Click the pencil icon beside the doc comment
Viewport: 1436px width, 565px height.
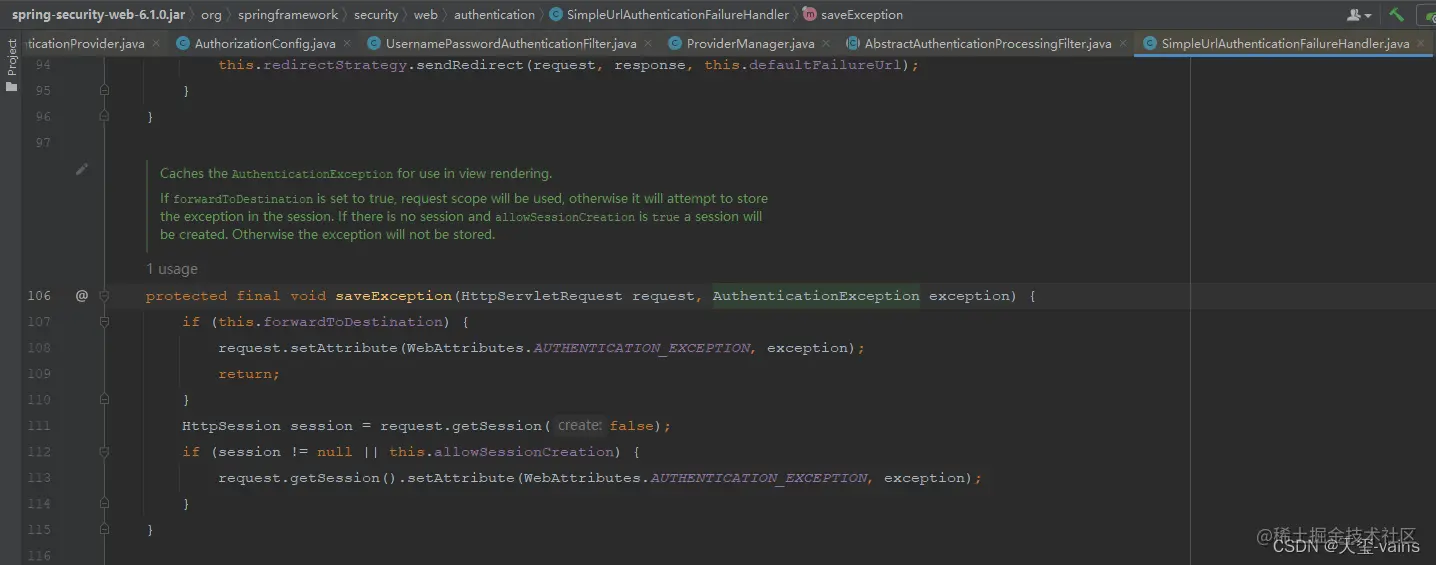(82, 170)
